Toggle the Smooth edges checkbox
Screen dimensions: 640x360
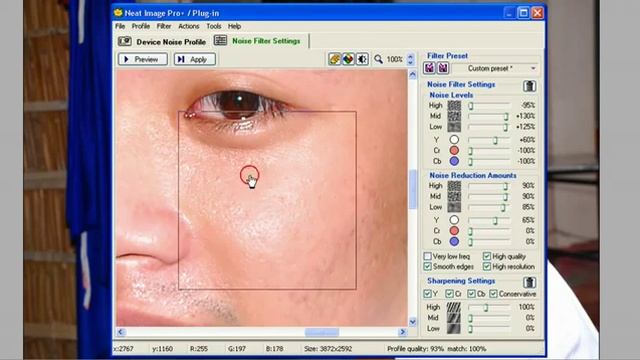pos(427,267)
